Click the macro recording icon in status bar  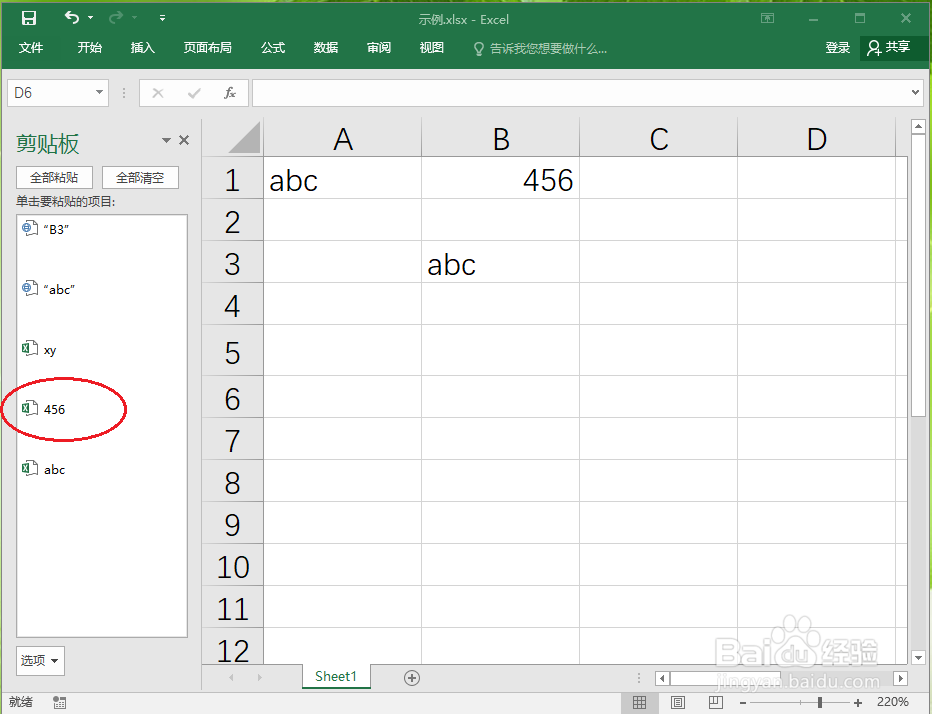pyautogui.click(x=59, y=702)
